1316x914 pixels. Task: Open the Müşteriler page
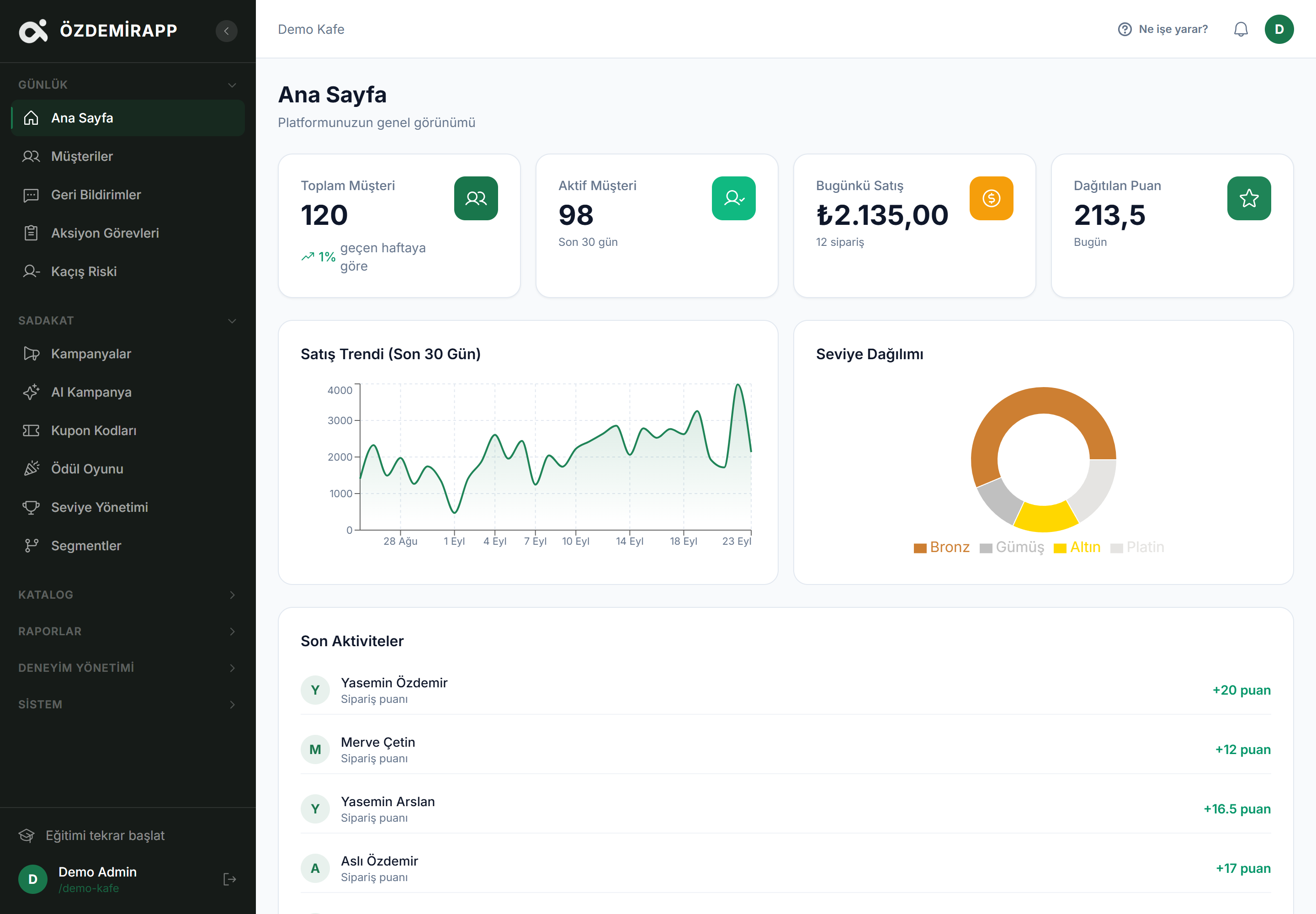(x=127, y=156)
